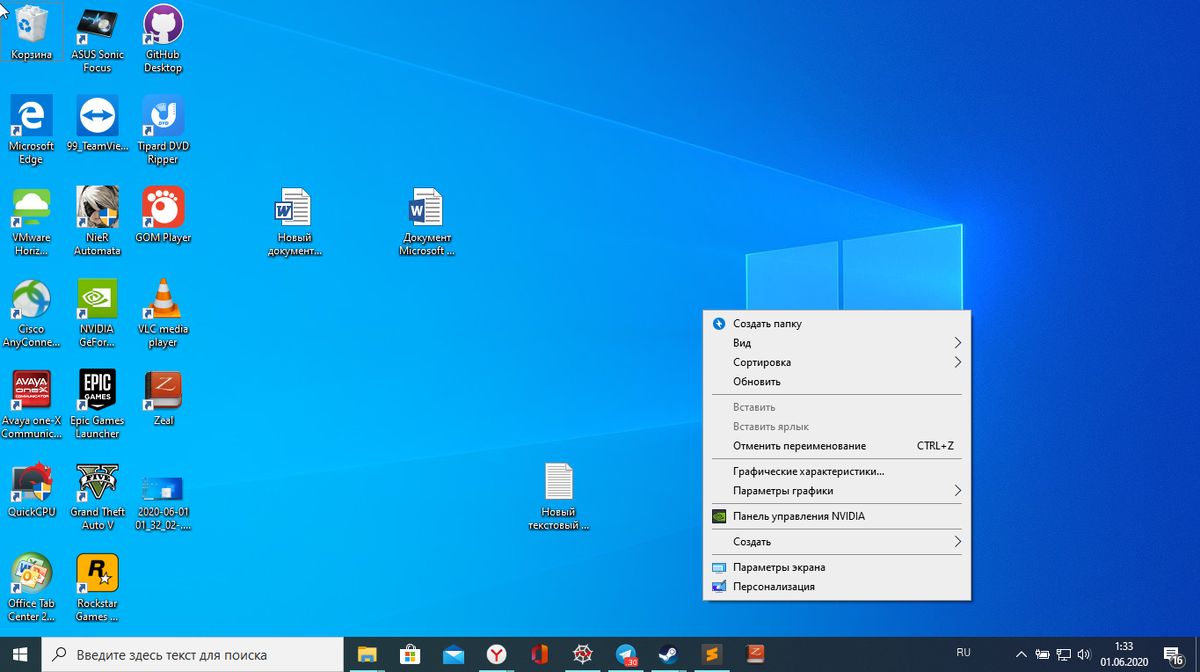Viewport: 1200px width, 672px height.
Task: Open Telegram from the taskbar
Action: point(626,655)
